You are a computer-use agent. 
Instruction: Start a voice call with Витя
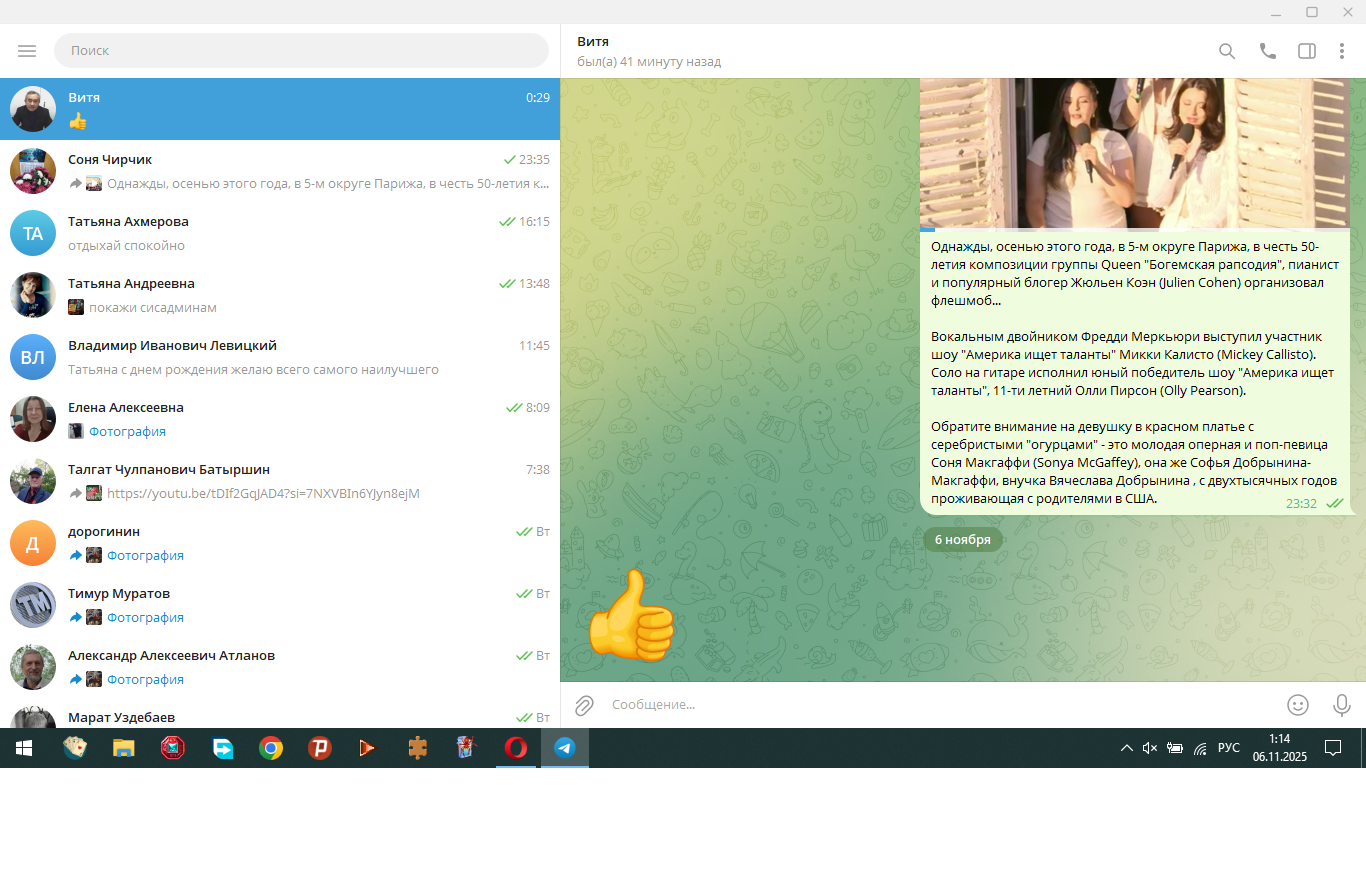click(x=1267, y=51)
